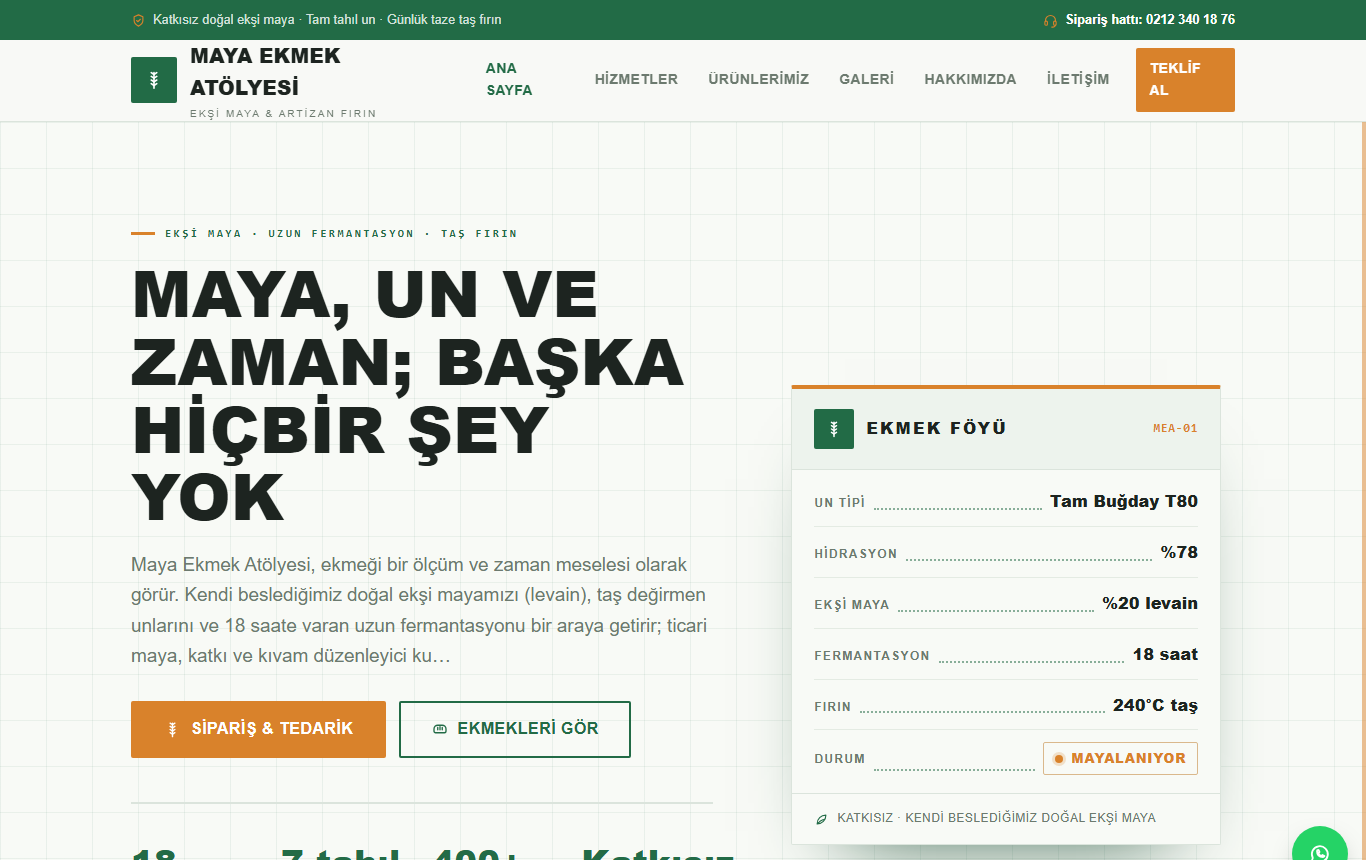Viewport: 1366px width, 860px height.
Task: Click the Ekşi Maya & Artizan Fırın tagline
Action: pyautogui.click(x=283, y=114)
